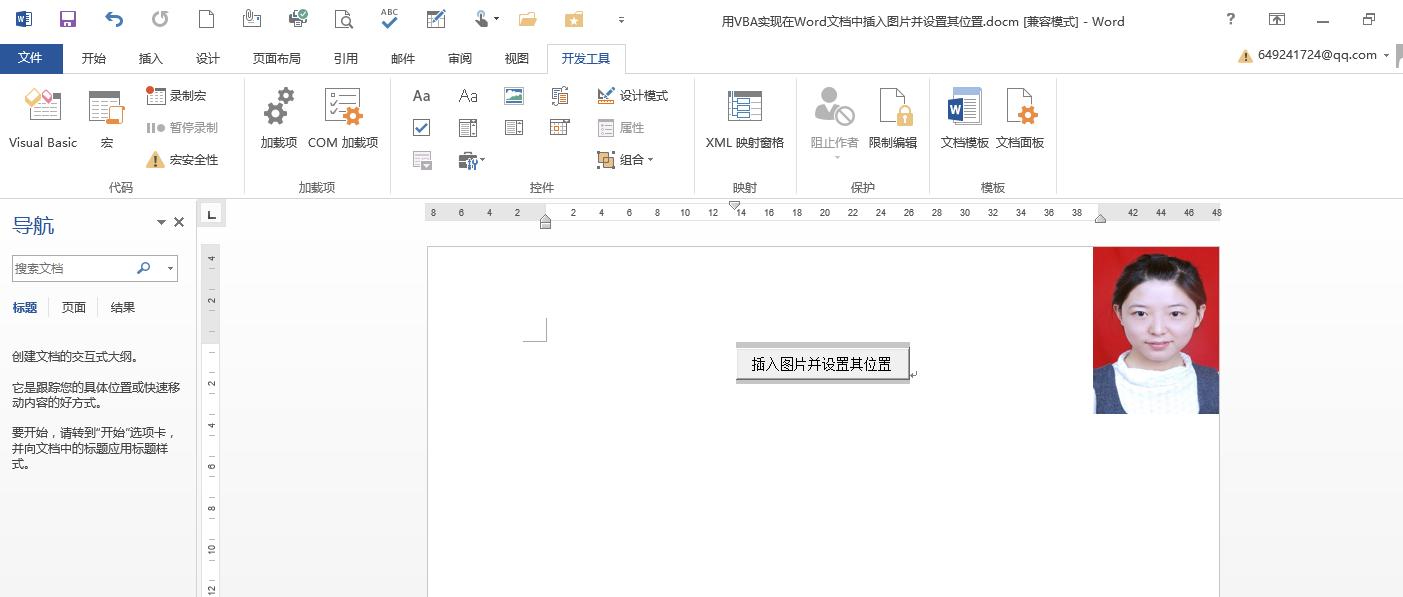Open the navigation search options dropdown
This screenshot has height=597, width=1403.
pyautogui.click(x=170, y=268)
